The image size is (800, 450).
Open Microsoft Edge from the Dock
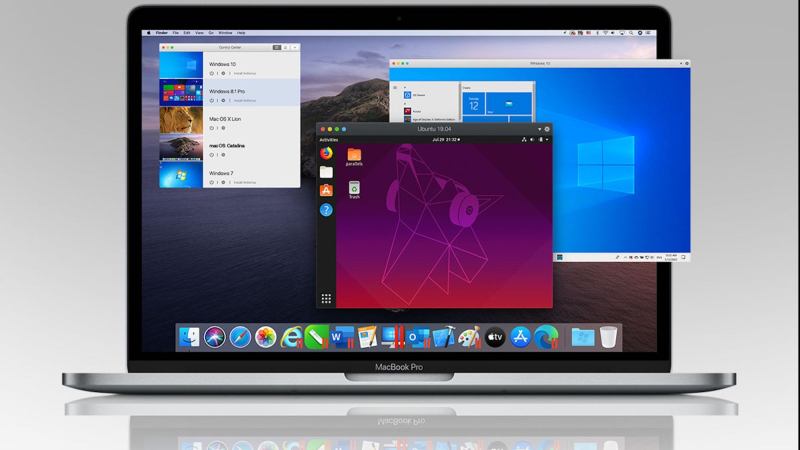(545, 337)
